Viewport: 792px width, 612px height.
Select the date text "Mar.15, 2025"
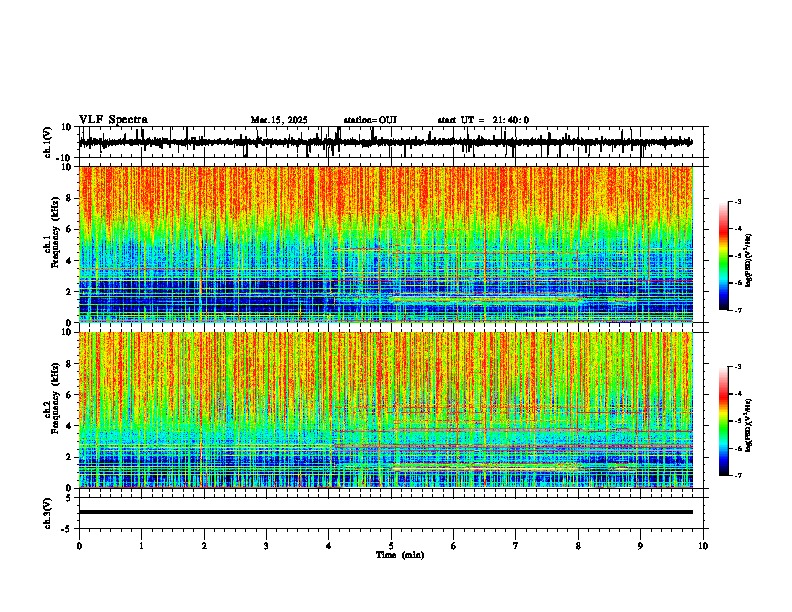tap(279, 120)
